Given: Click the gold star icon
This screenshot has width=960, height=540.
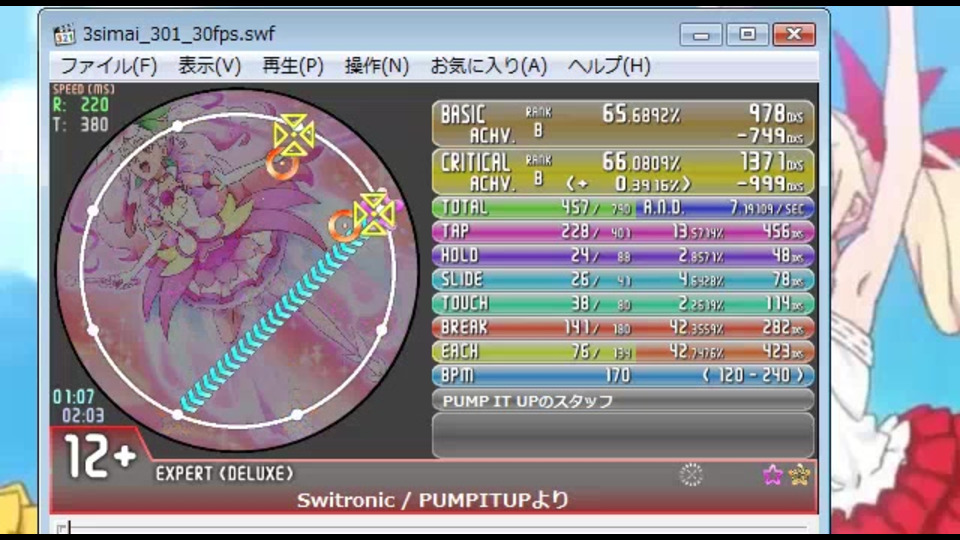Looking at the screenshot, I should 800,474.
